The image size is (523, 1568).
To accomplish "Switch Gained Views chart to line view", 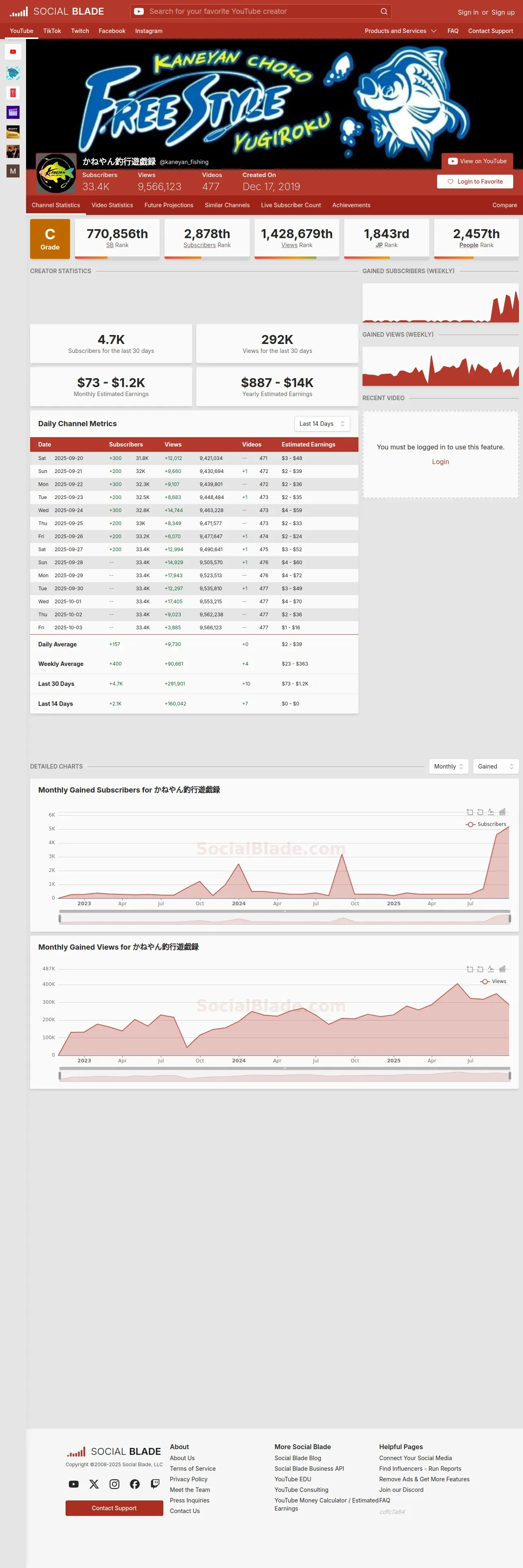I will (491, 969).
